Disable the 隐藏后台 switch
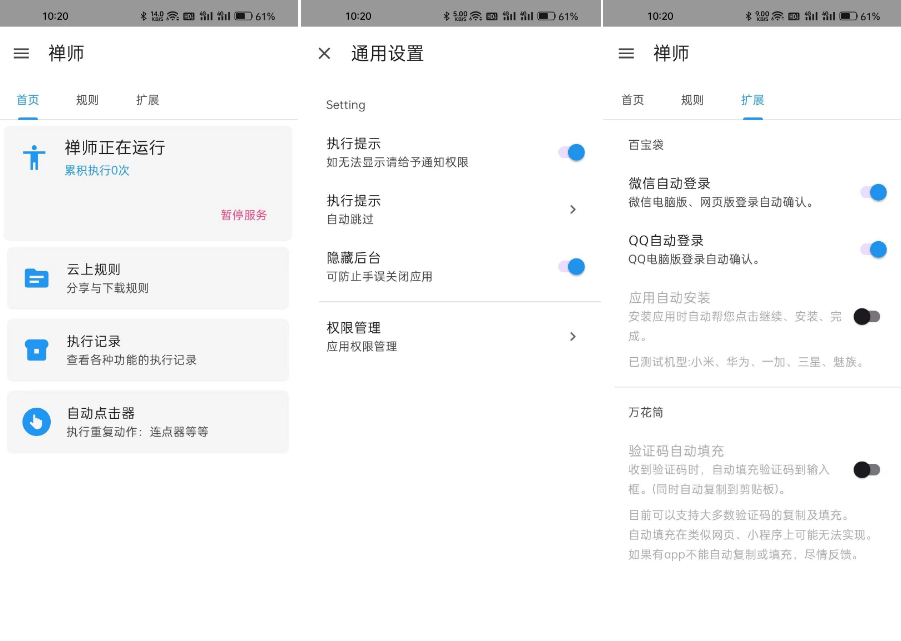This screenshot has height=641, width=901. click(x=572, y=268)
